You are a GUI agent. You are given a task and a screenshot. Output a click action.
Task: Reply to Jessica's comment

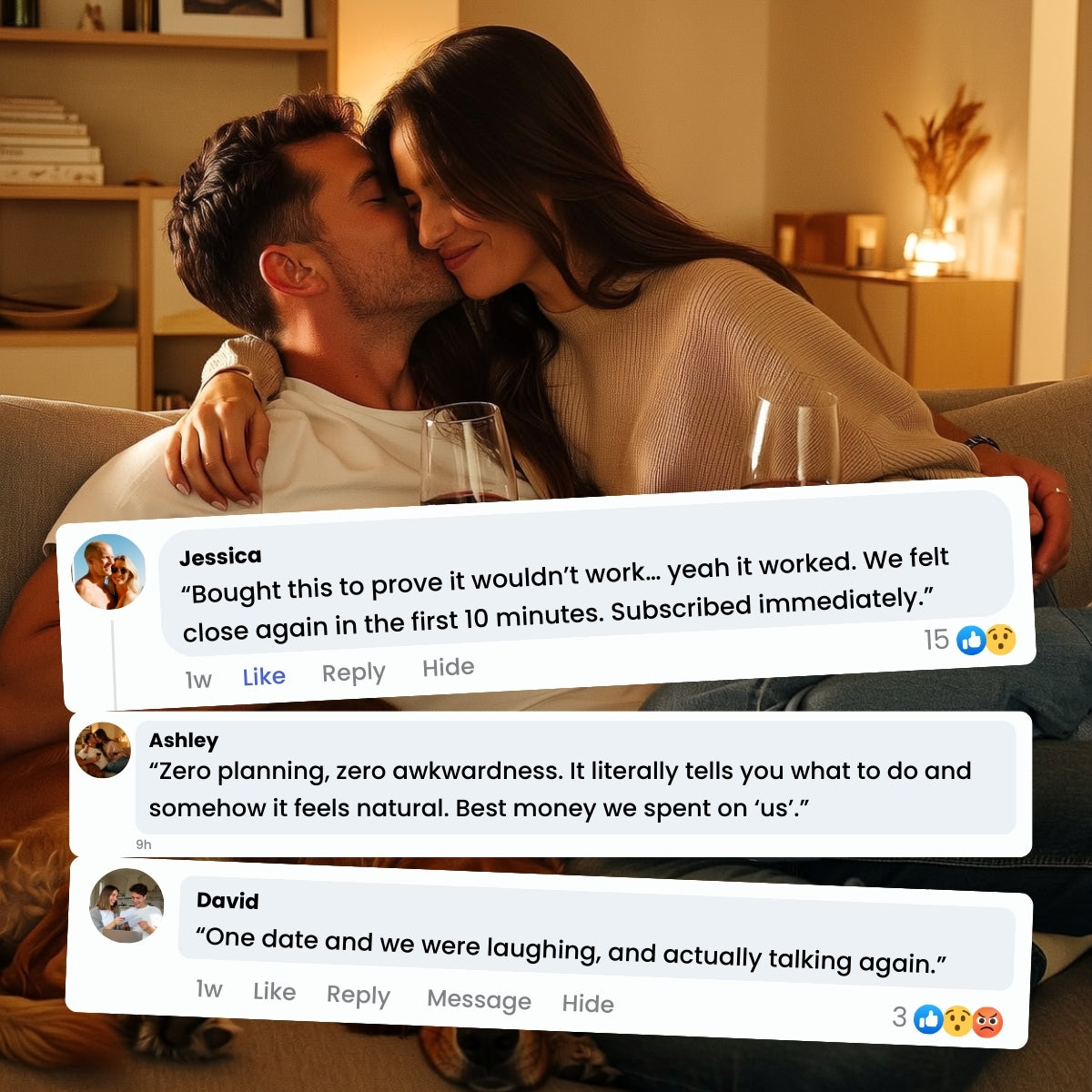coord(353,672)
